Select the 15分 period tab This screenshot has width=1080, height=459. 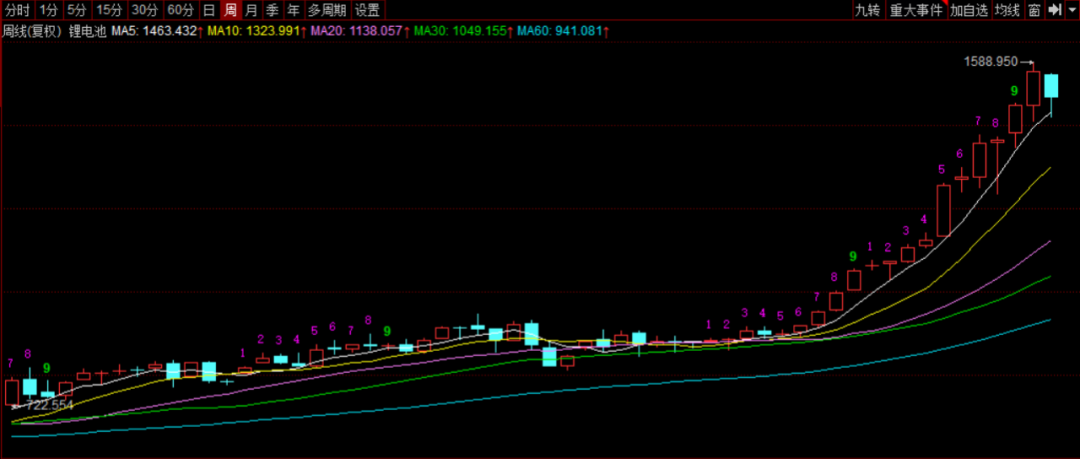(x=109, y=10)
